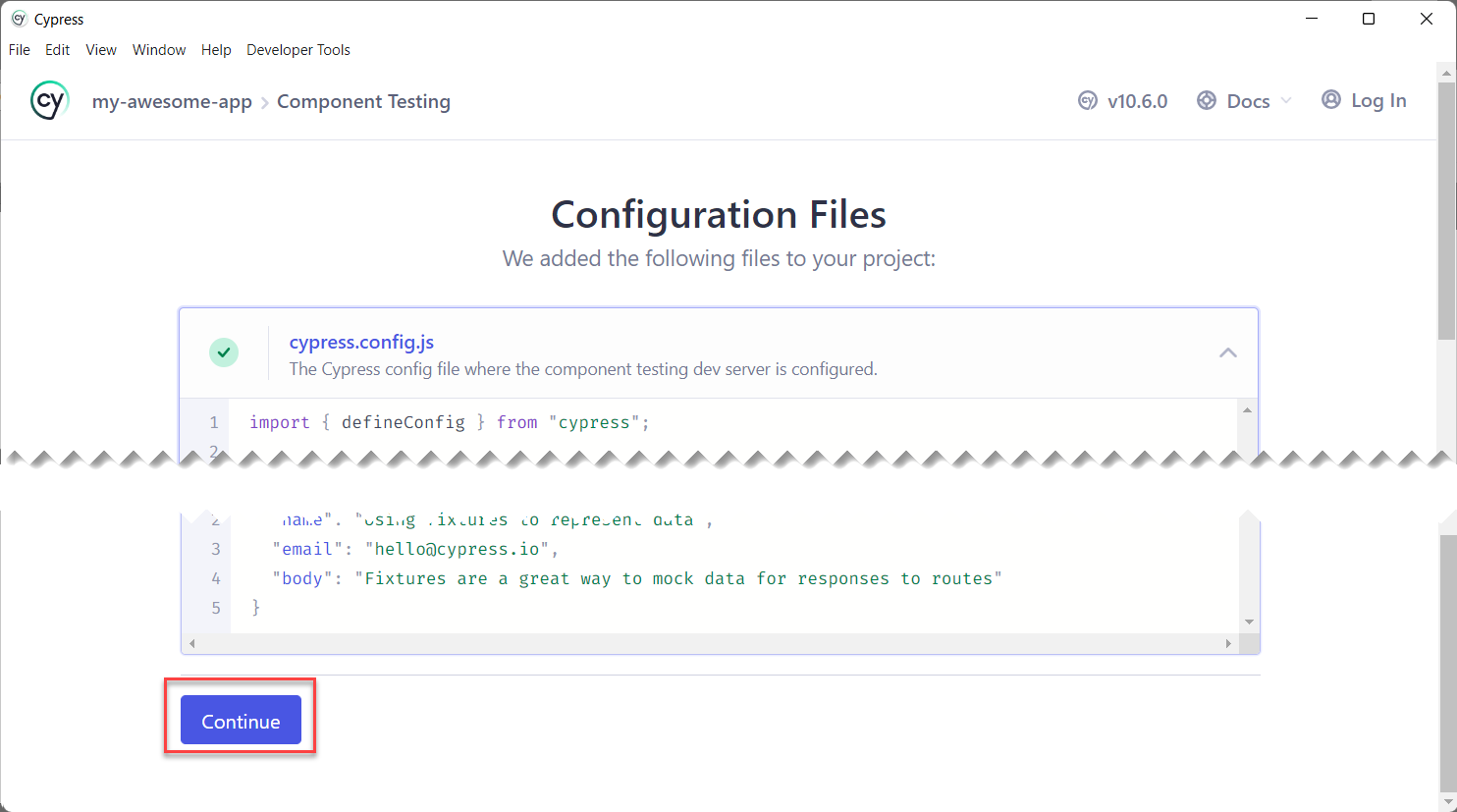The height and width of the screenshot is (812, 1457).
Task: Open the Edit menu
Action: click(x=58, y=50)
